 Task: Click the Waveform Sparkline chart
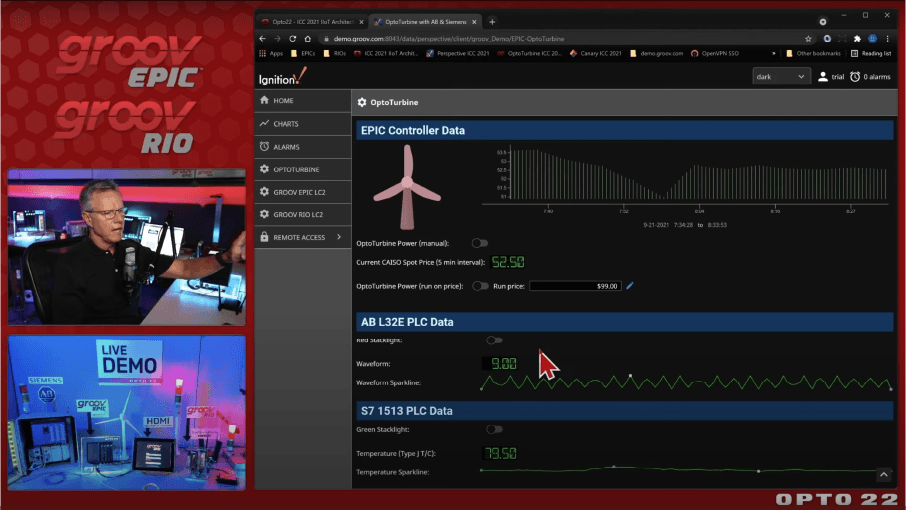coord(686,382)
